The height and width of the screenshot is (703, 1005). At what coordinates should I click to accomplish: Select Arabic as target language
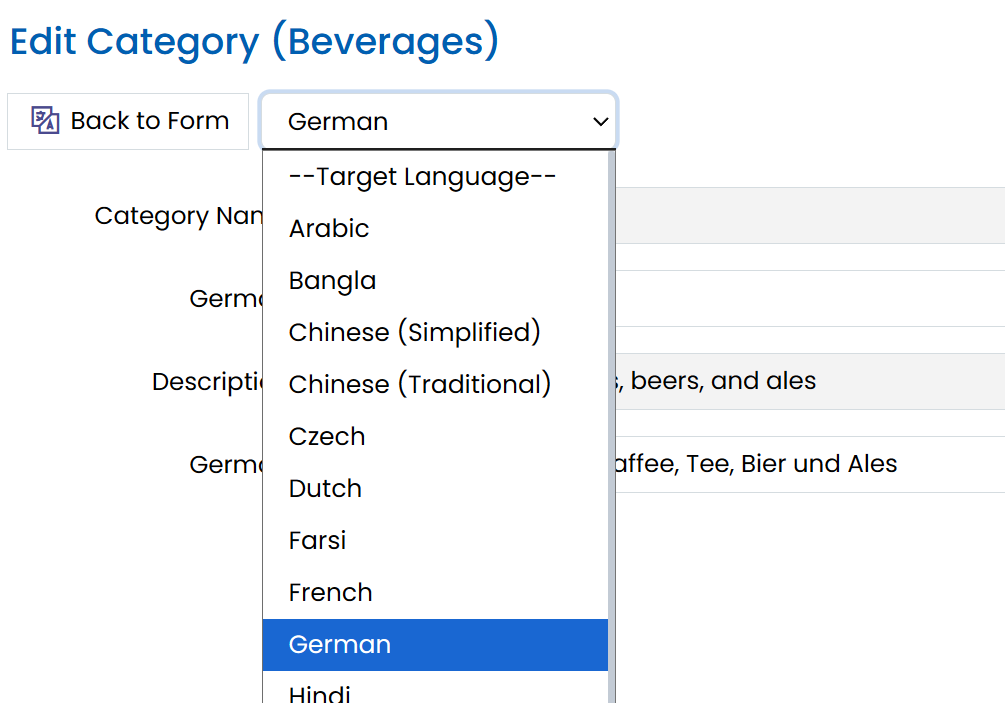(328, 228)
